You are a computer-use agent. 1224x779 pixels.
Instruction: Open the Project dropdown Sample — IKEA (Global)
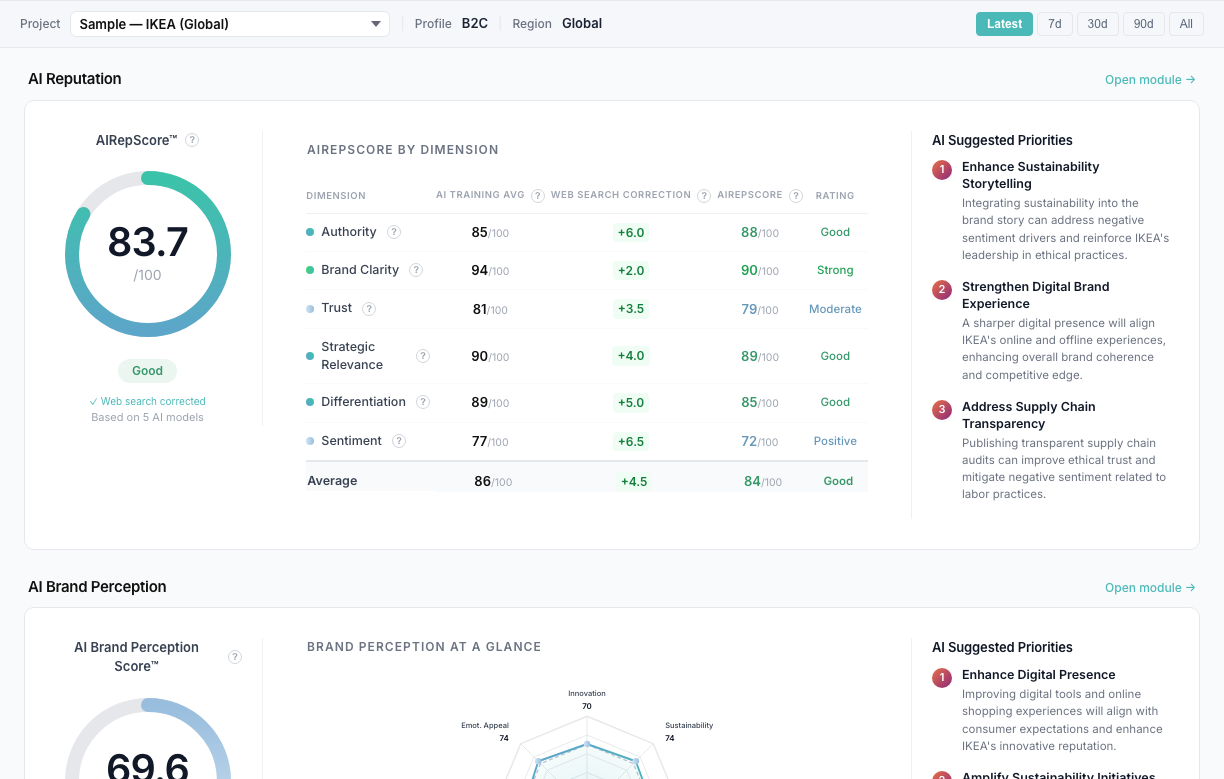[230, 24]
